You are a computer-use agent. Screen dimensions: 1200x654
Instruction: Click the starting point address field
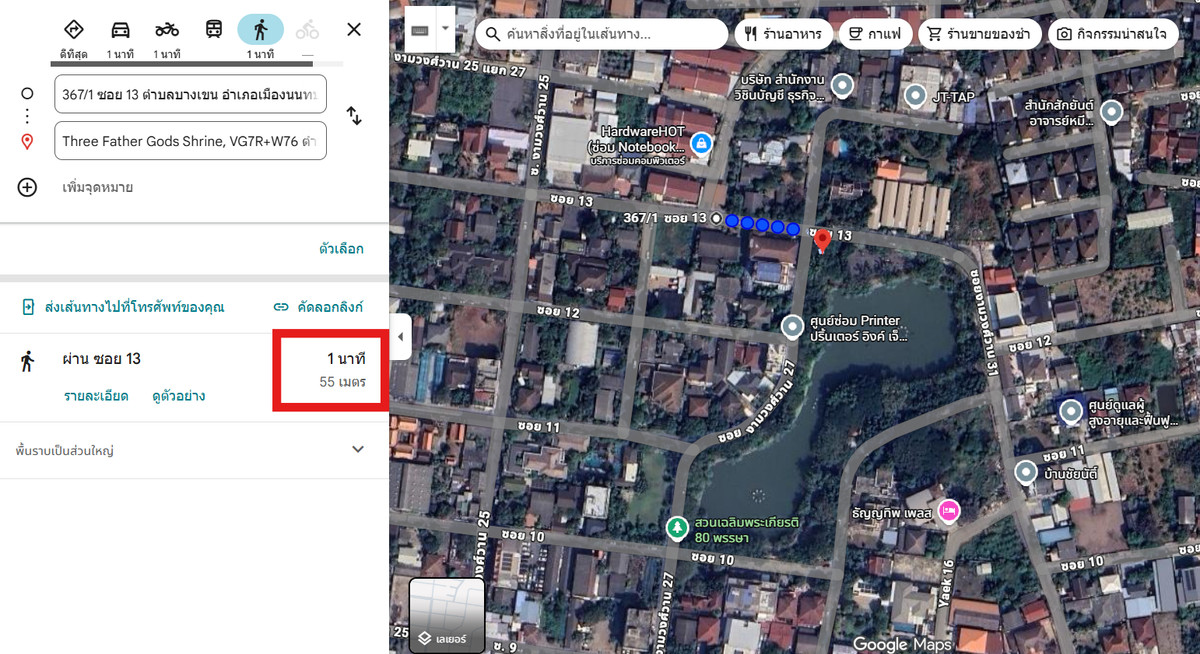coord(190,94)
